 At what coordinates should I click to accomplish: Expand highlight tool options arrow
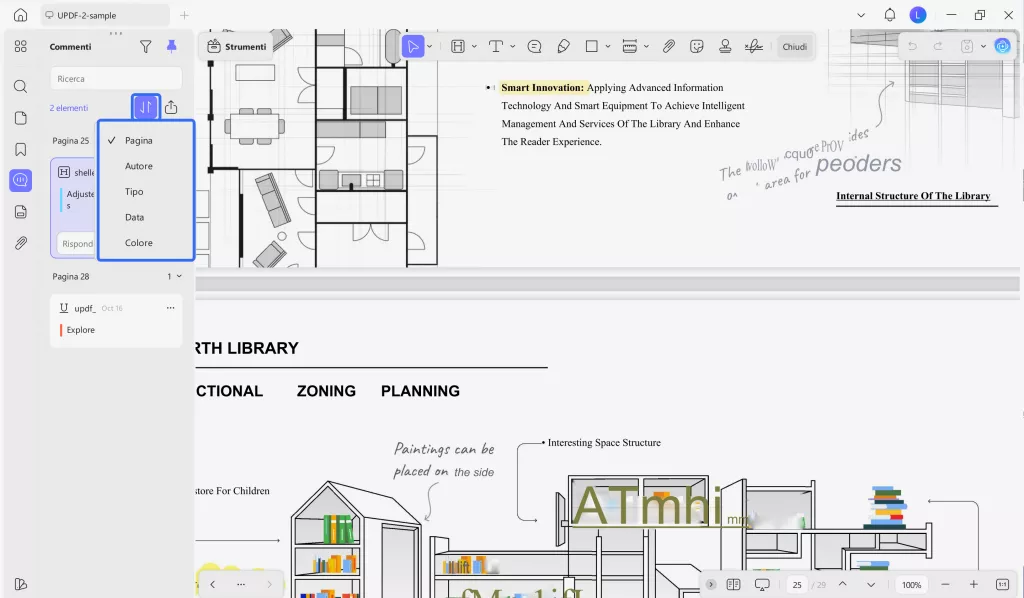click(x=474, y=46)
